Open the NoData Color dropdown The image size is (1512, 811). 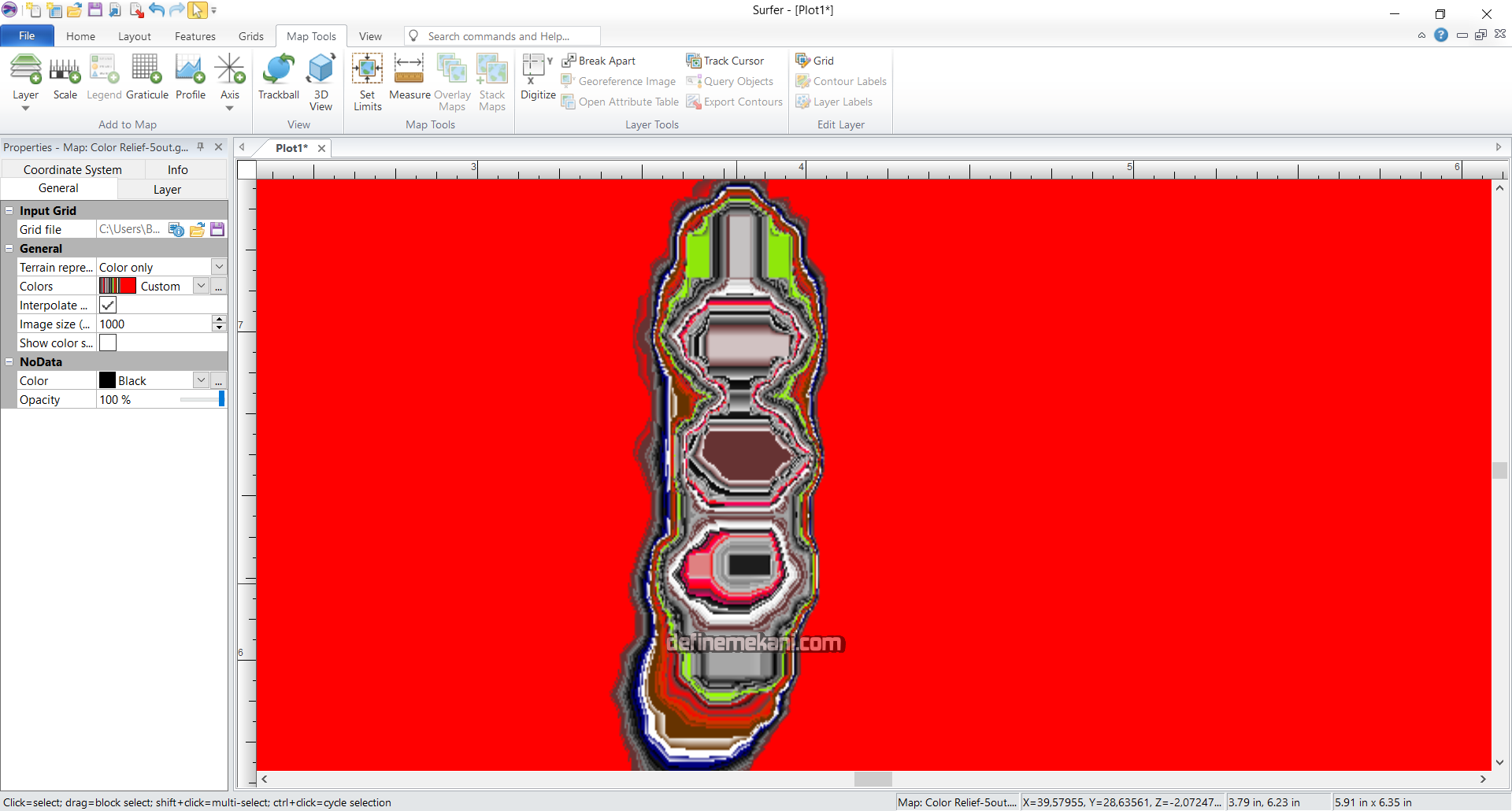[x=202, y=381]
